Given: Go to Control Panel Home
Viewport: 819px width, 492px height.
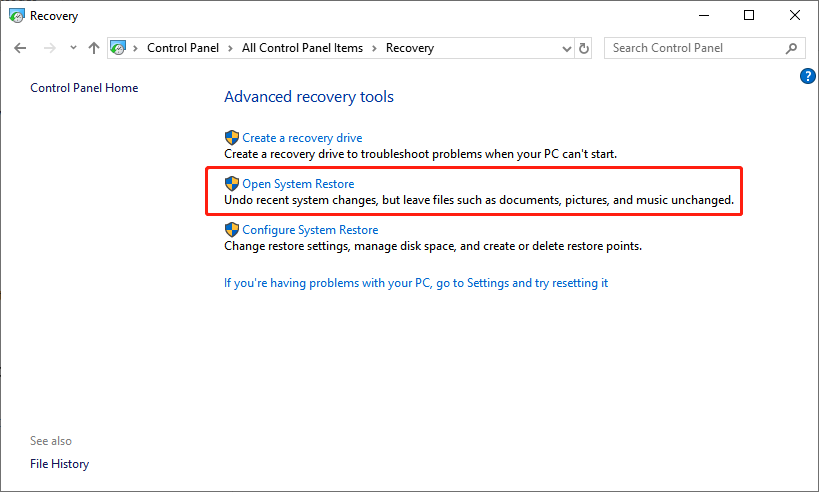Looking at the screenshot, I should [x=84, y=88].
